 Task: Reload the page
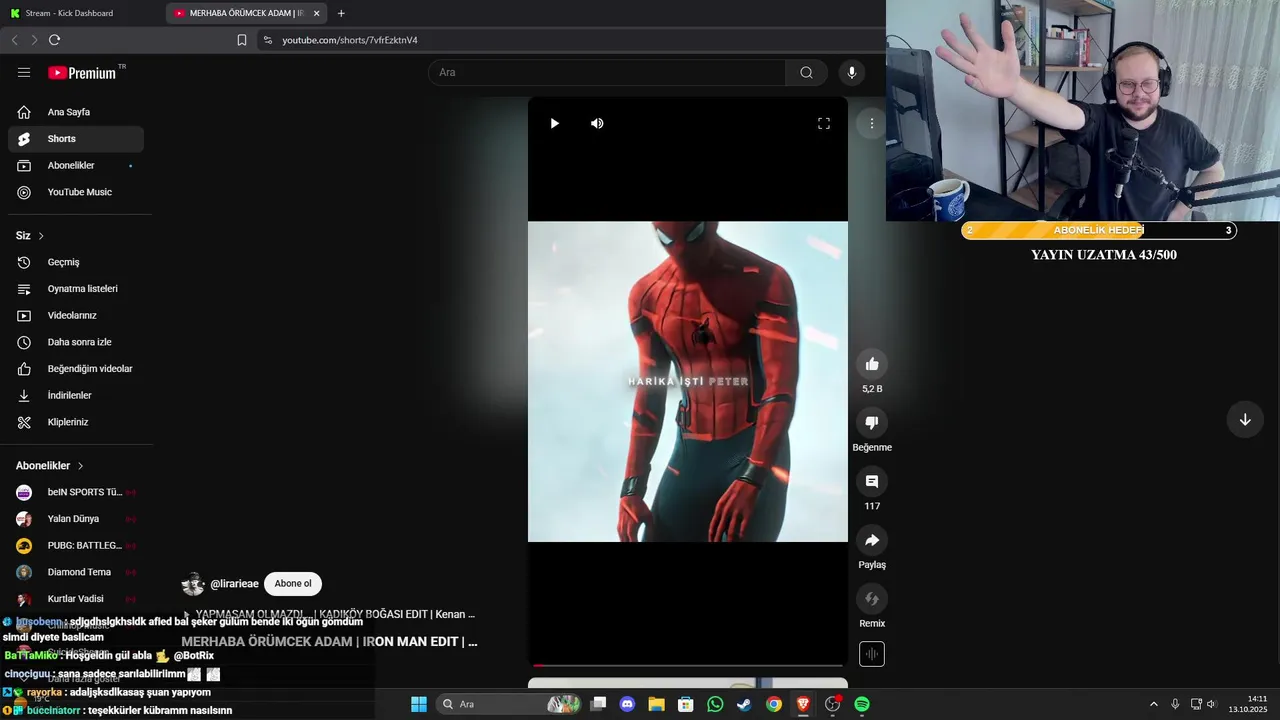point(54,40)
